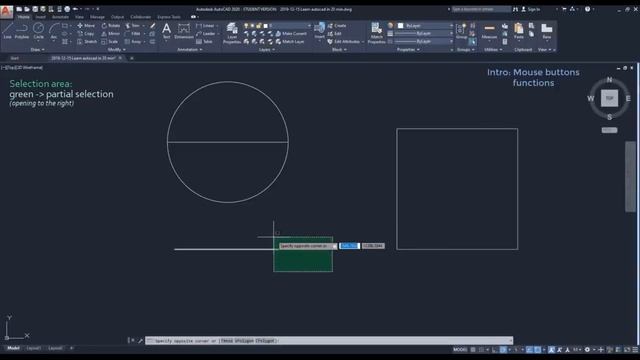Viewport: 640px width, 360px height.
Task: Click the Insert block icon
Action: (x=320, y=31)
